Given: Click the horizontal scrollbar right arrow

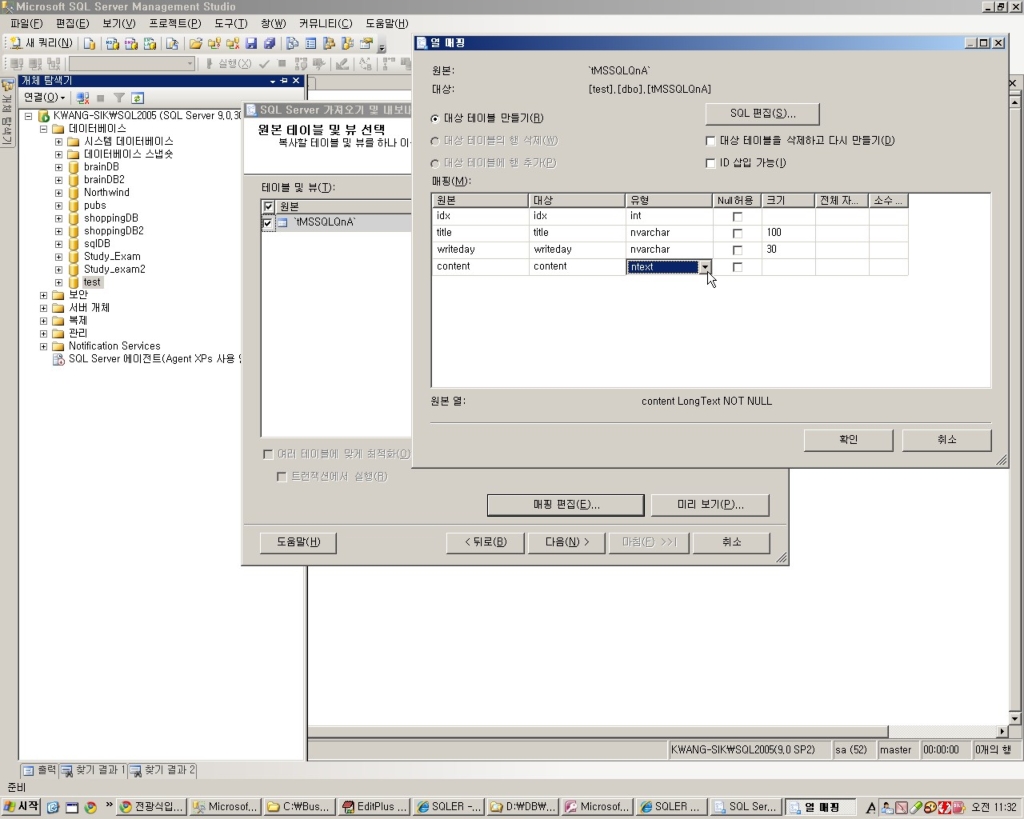Looking at the screenshot, I should pos(1002,731).
